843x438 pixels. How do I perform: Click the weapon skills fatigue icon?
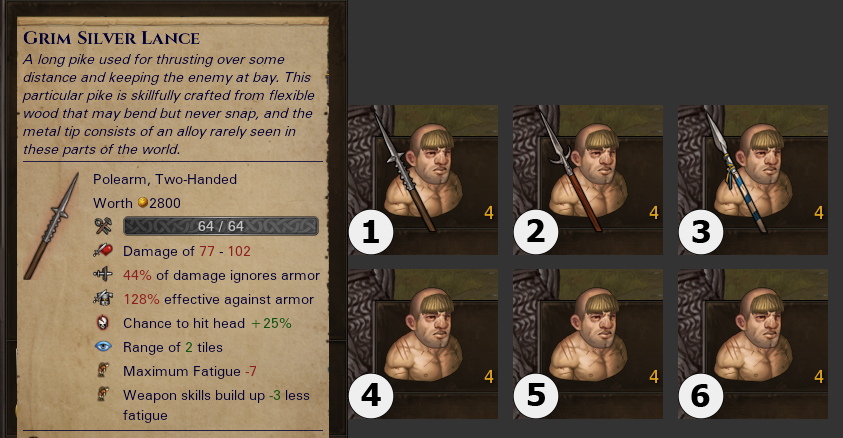point(103,394)
